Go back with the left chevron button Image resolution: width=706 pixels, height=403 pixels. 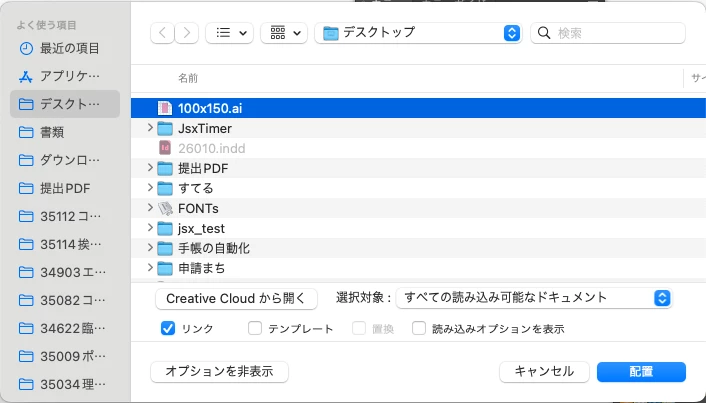(x=162, y=33)
